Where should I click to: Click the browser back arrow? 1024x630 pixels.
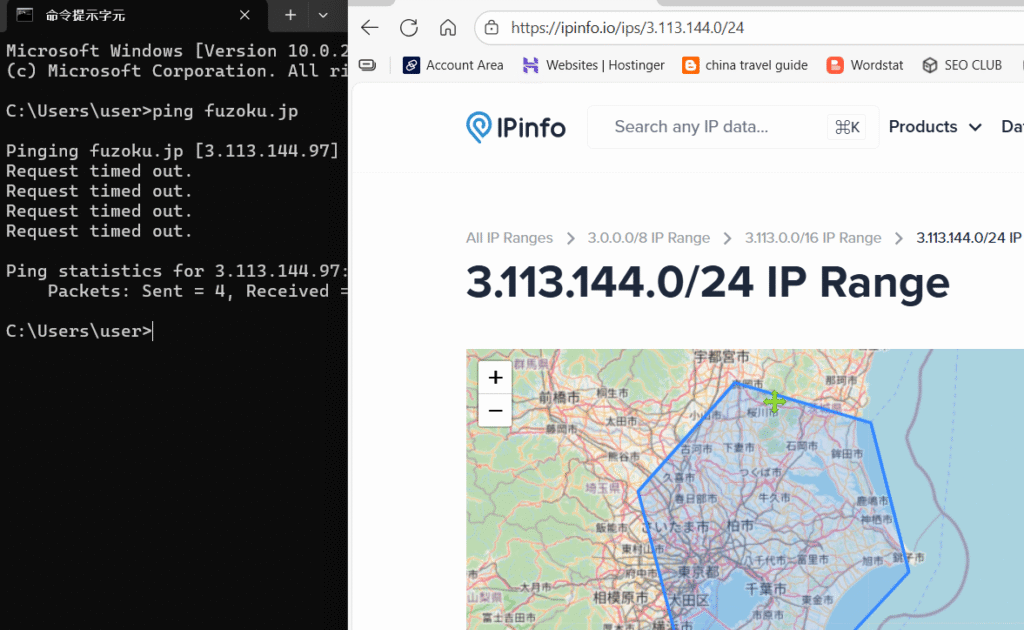[370, 28]
